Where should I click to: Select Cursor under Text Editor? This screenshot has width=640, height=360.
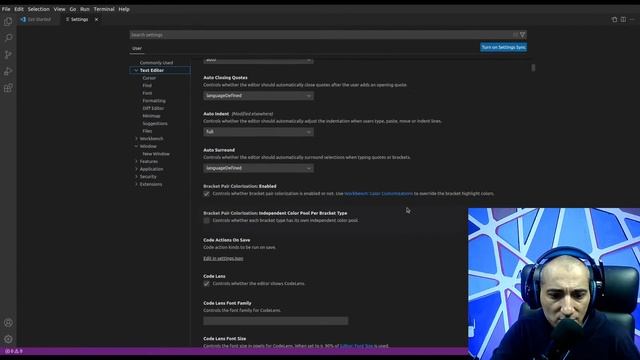pos(149,78)
